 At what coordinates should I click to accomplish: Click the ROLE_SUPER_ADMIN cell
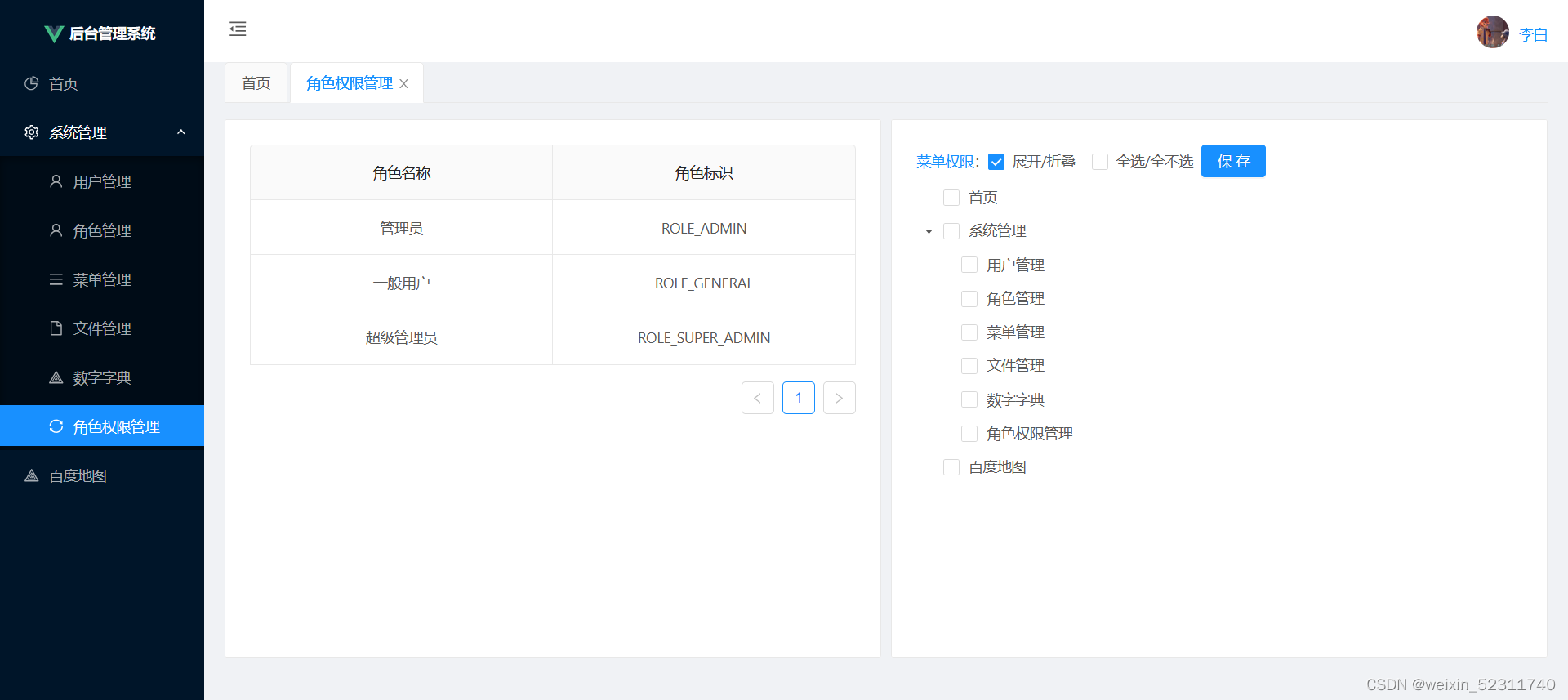(x=704, y=337)
